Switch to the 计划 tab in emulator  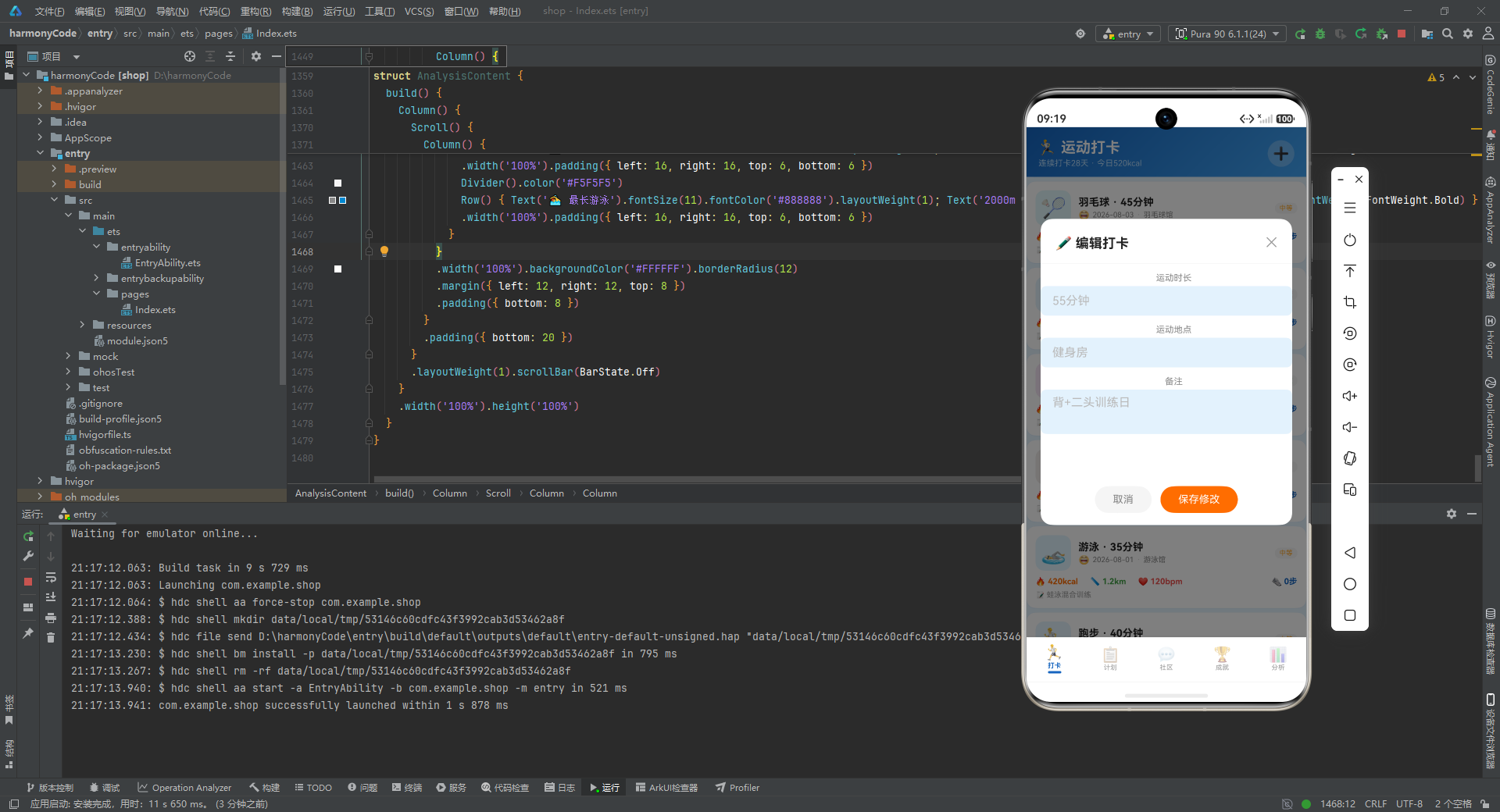pyautogui.click(x=1110, y=658)
